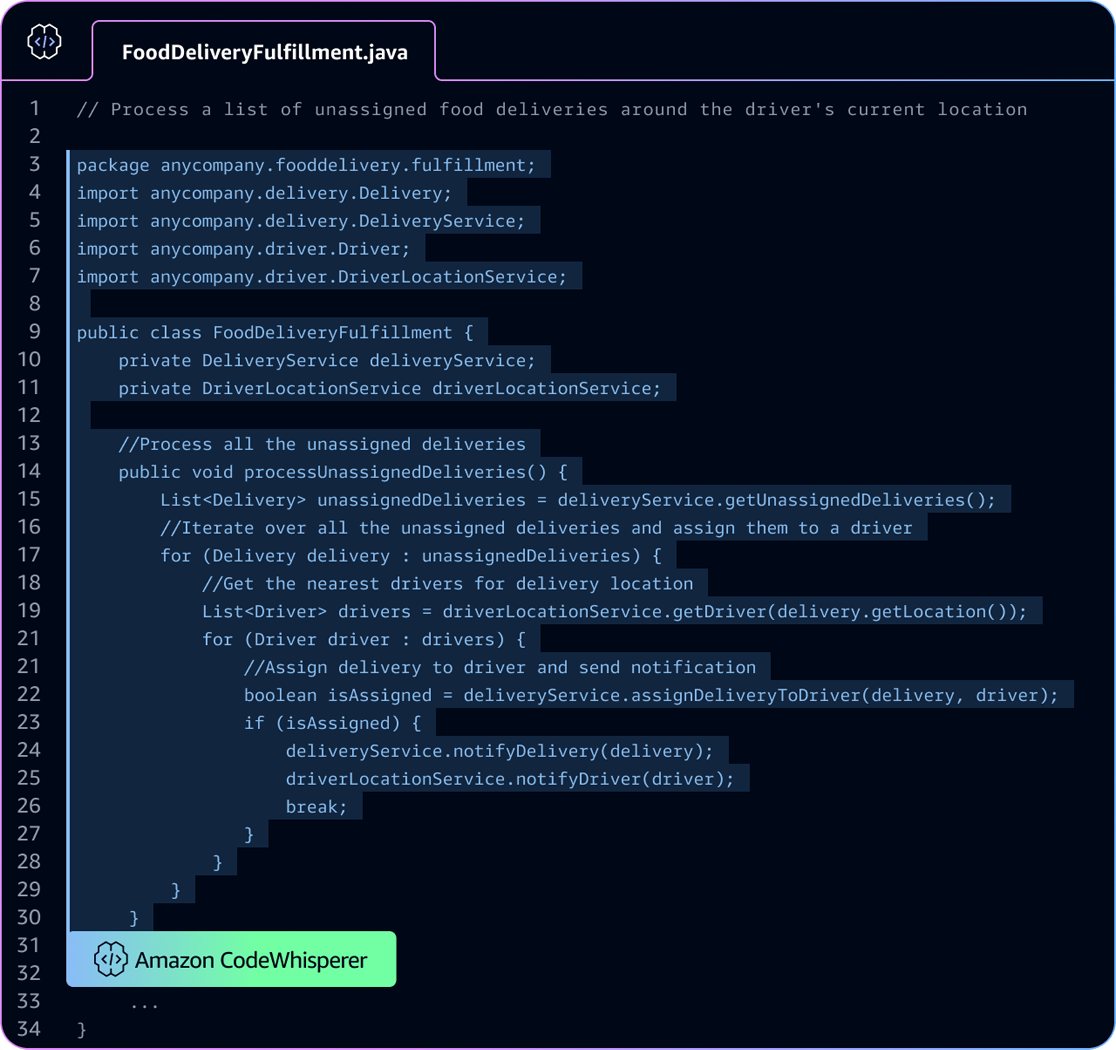Click the private driverLocationService field declaration
The width and height of the screenshot is (1116, 1050).
(389, 388)
